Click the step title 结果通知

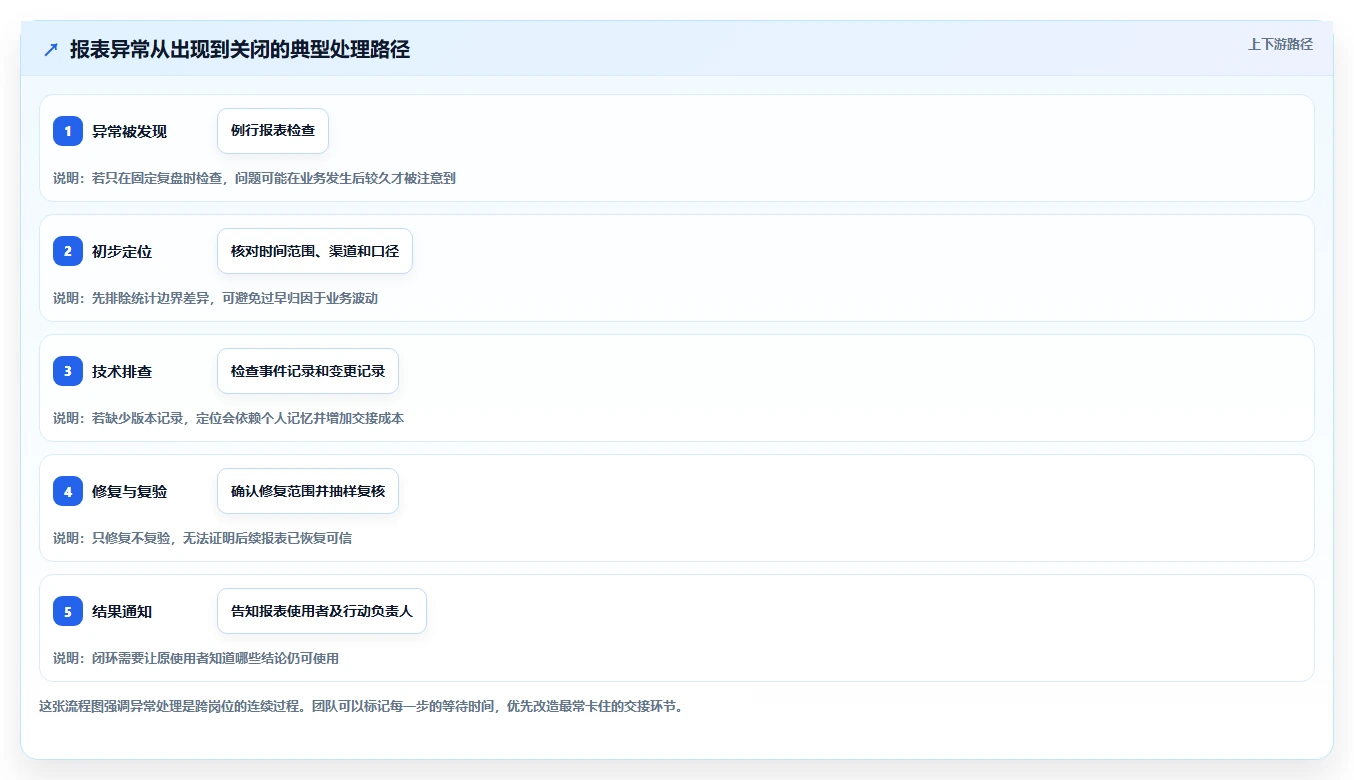[x=122, y=611]
